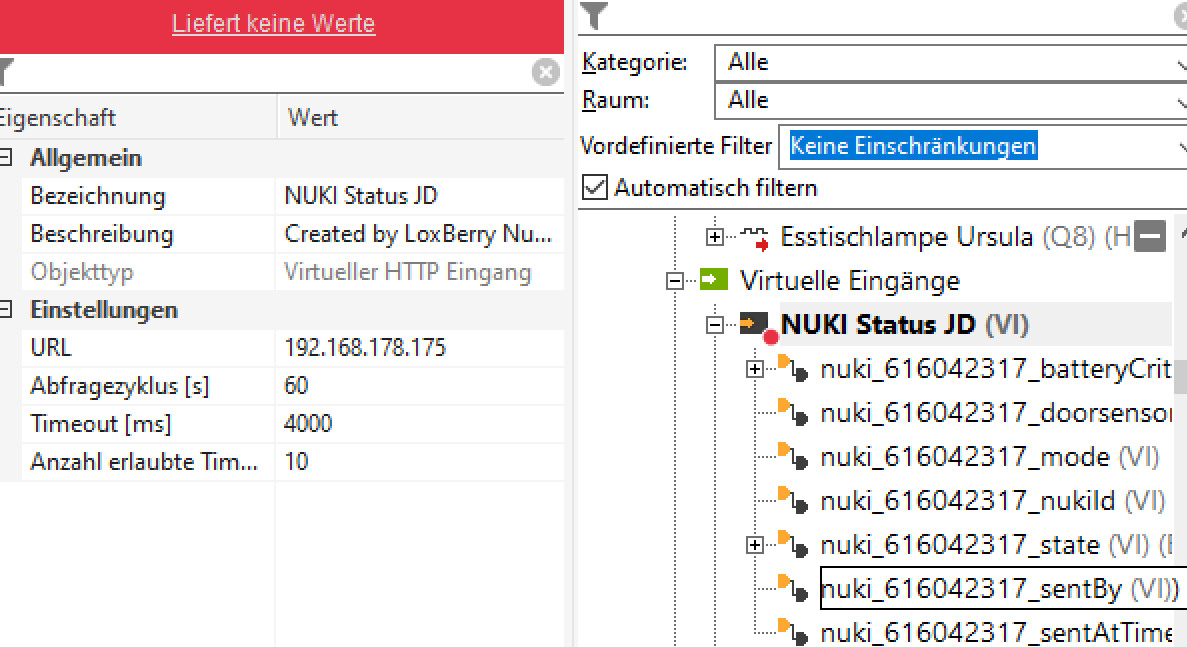Edit the Bezeichnung value 'NUKI Status JD'

420,196
